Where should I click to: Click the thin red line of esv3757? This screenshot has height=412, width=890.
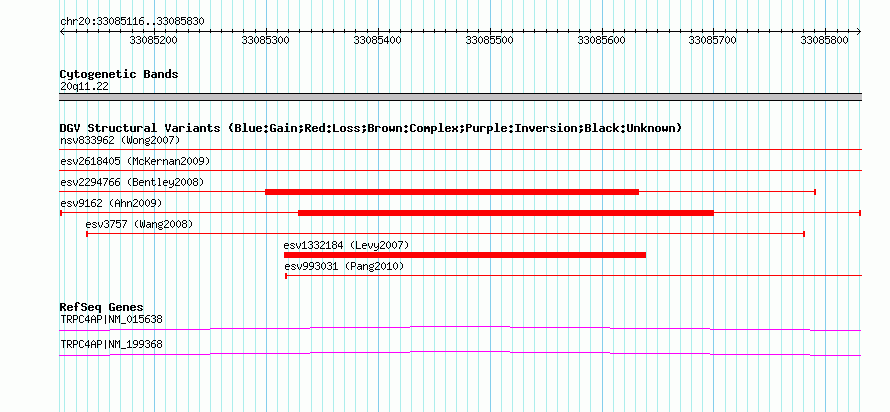pos(446,234)
